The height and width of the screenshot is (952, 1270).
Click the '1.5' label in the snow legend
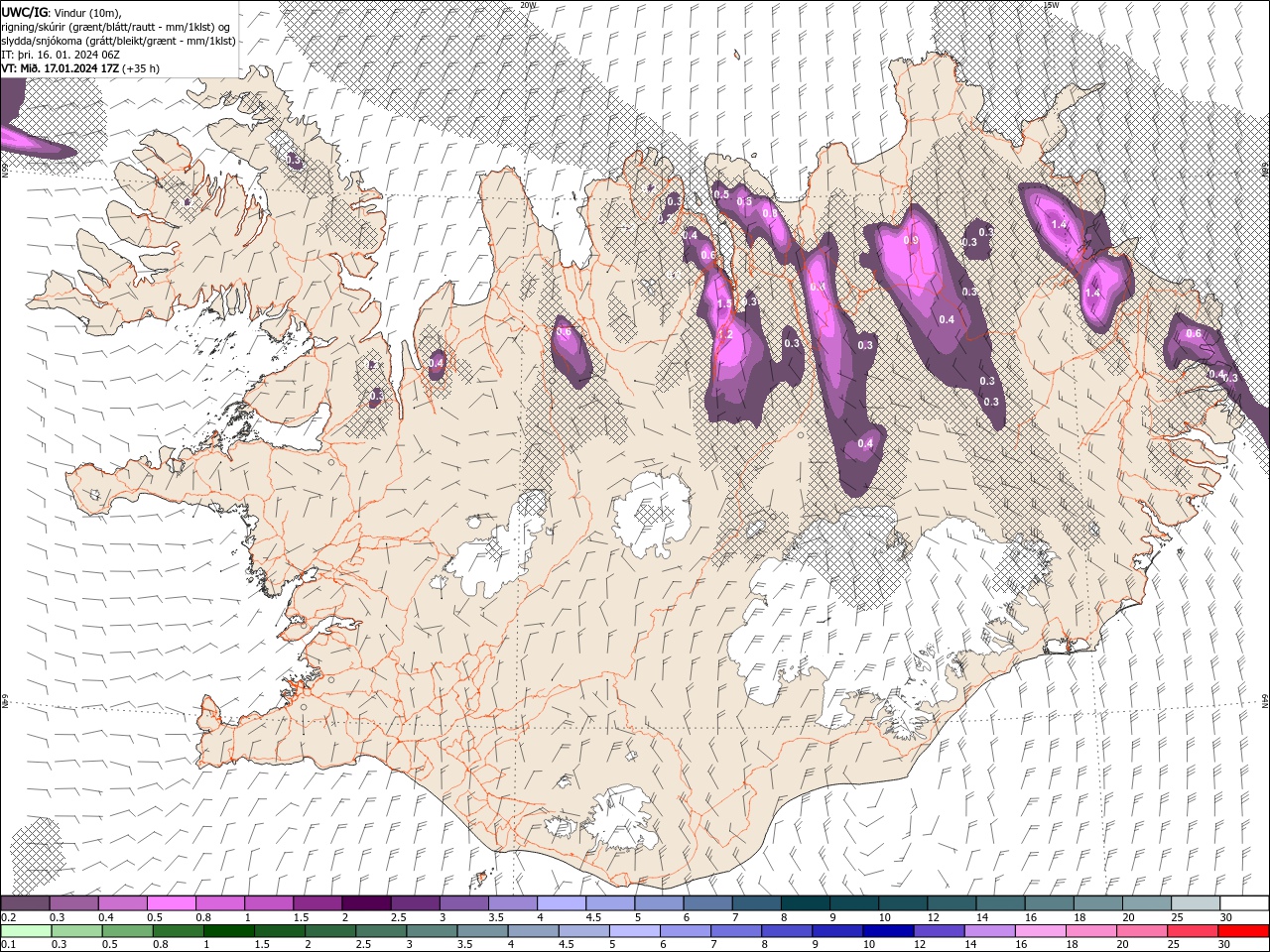(x=299, y=917)
